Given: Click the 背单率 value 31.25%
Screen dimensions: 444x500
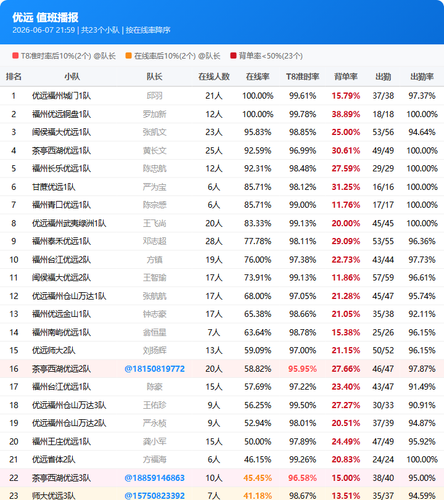Looking at the screenshot, I should click(346, 187).
